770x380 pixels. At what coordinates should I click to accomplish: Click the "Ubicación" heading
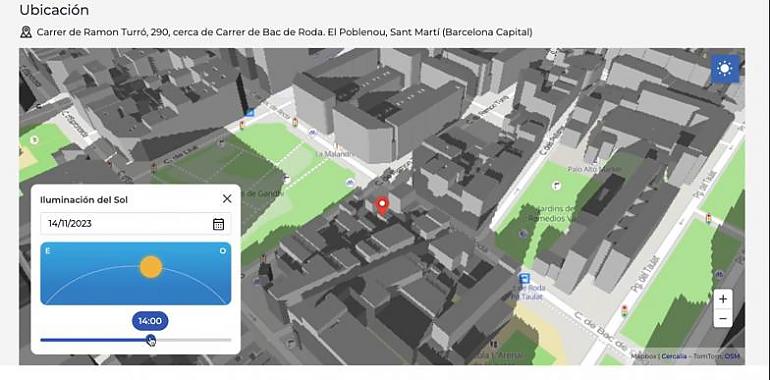coord(55,10)
